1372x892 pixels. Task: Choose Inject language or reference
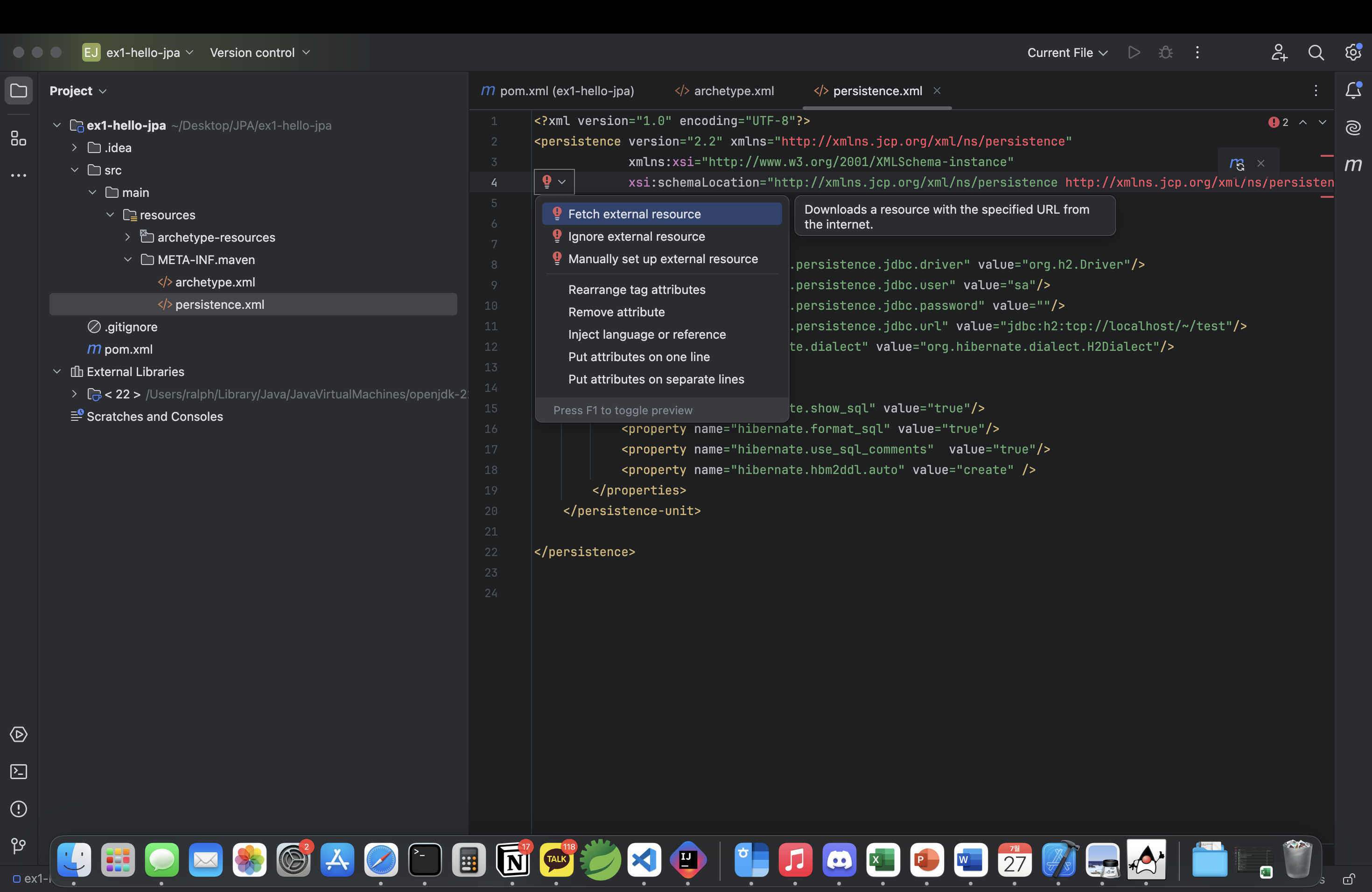tap(662, 334)
